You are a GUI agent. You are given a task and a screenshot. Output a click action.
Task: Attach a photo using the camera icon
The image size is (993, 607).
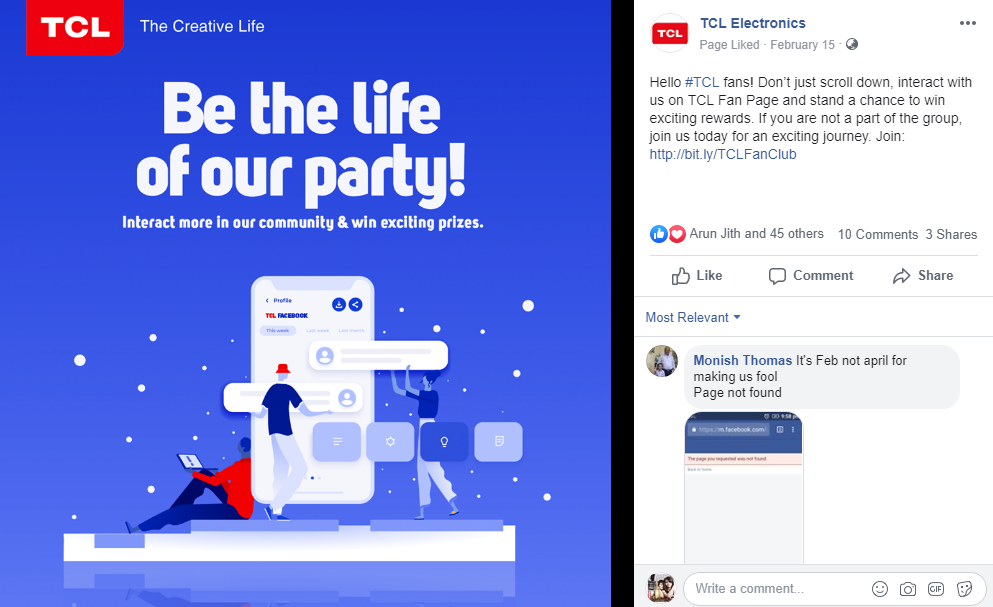(x=908, y=589)
